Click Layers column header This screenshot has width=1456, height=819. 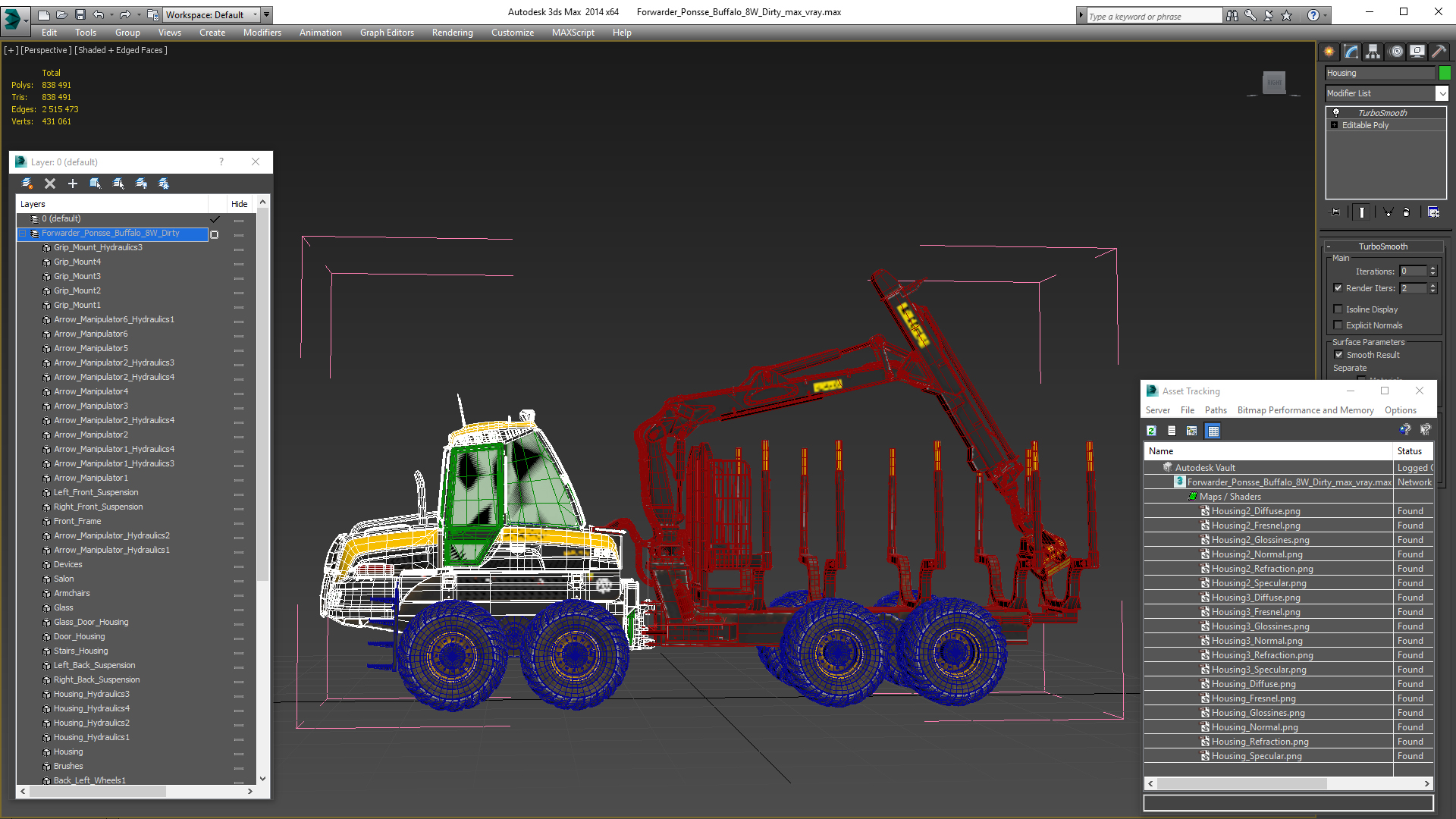(x=112, y=204)
